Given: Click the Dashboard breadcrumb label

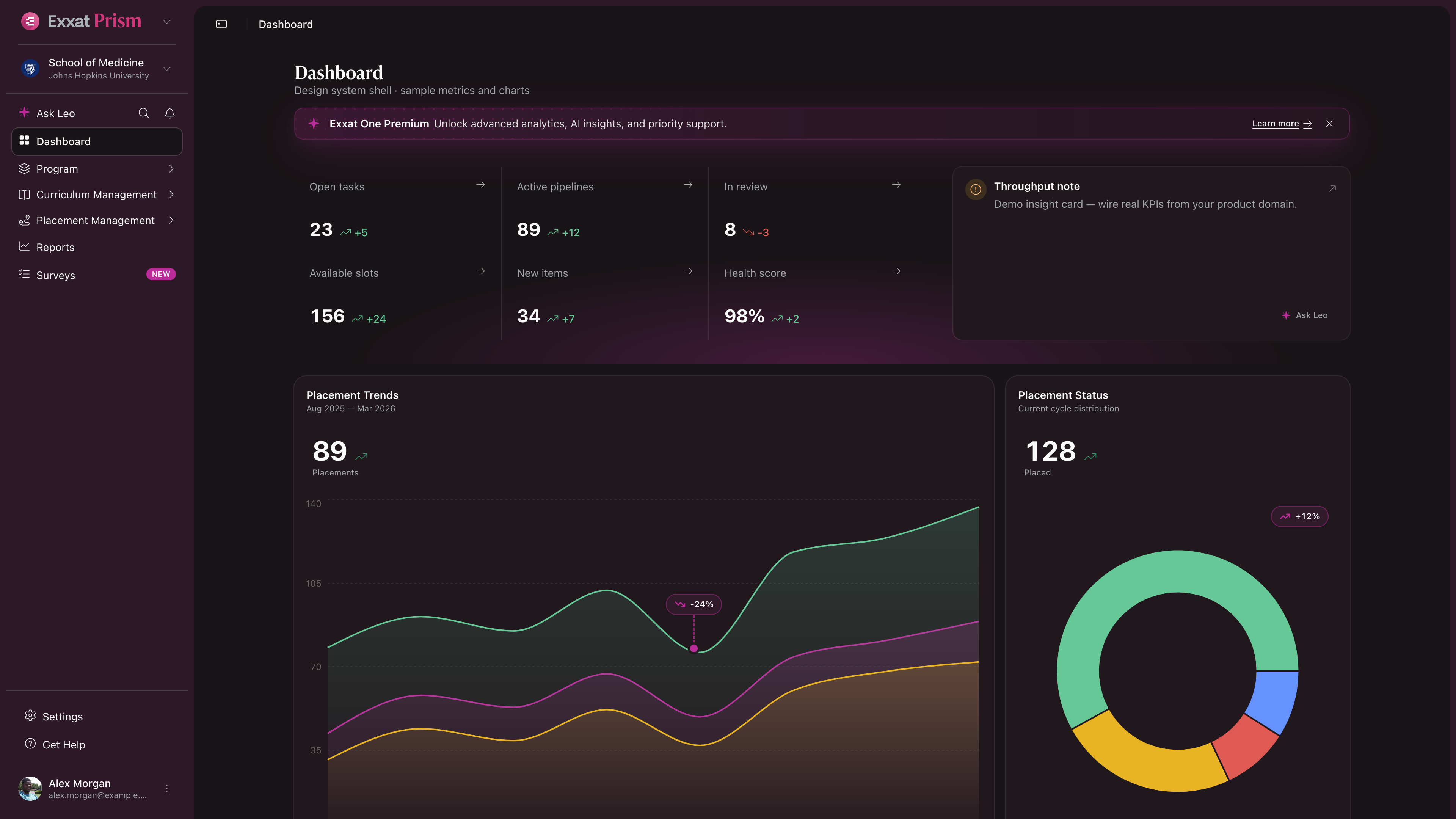Looking at the screenshot, I should [x=286, y=24].
